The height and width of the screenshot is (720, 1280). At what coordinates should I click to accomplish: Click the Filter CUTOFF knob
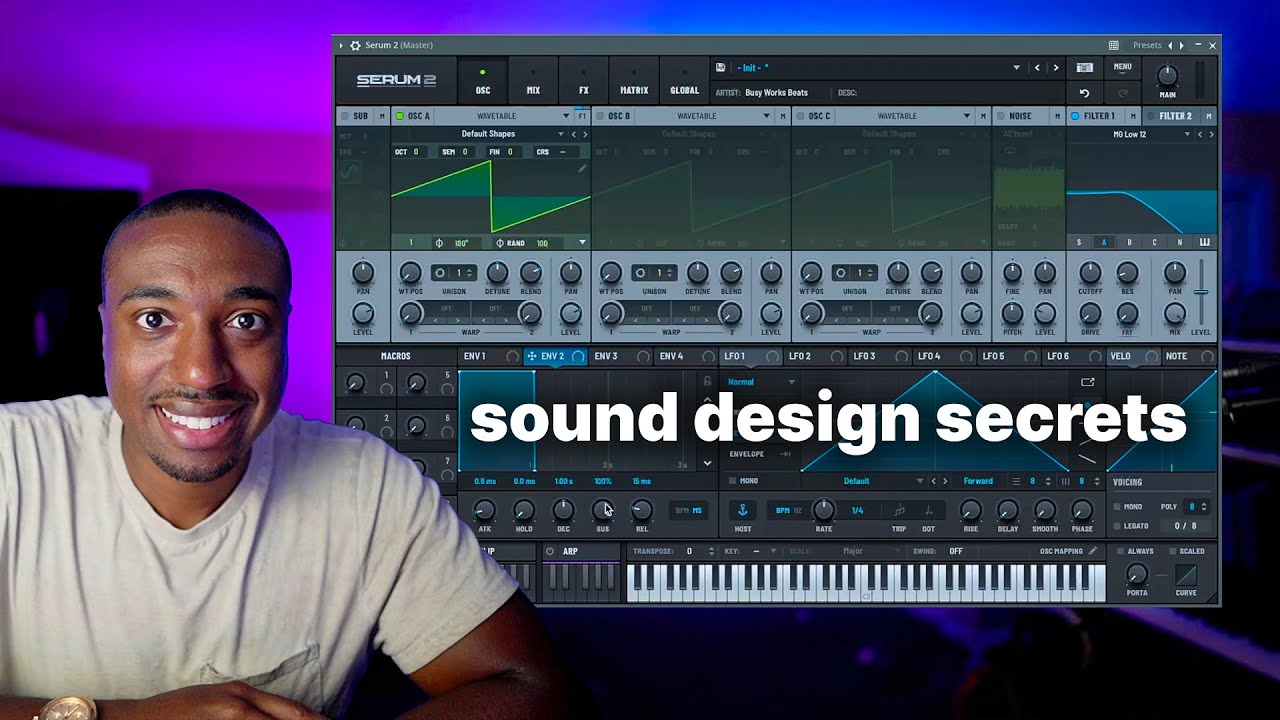point(1090,273)
